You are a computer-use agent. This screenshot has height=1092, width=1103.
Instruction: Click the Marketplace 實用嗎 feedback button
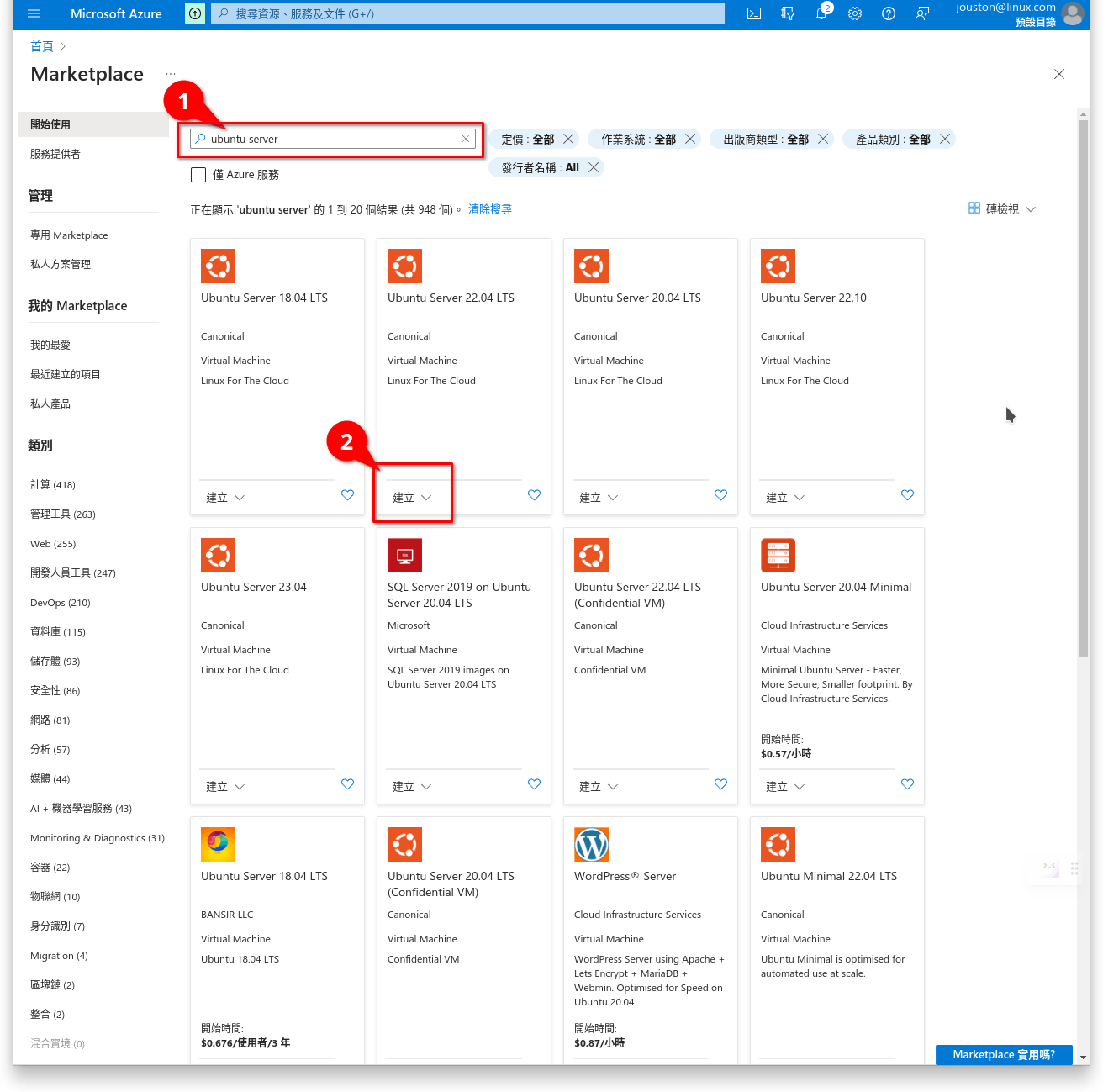[x=1004, y=1055]
